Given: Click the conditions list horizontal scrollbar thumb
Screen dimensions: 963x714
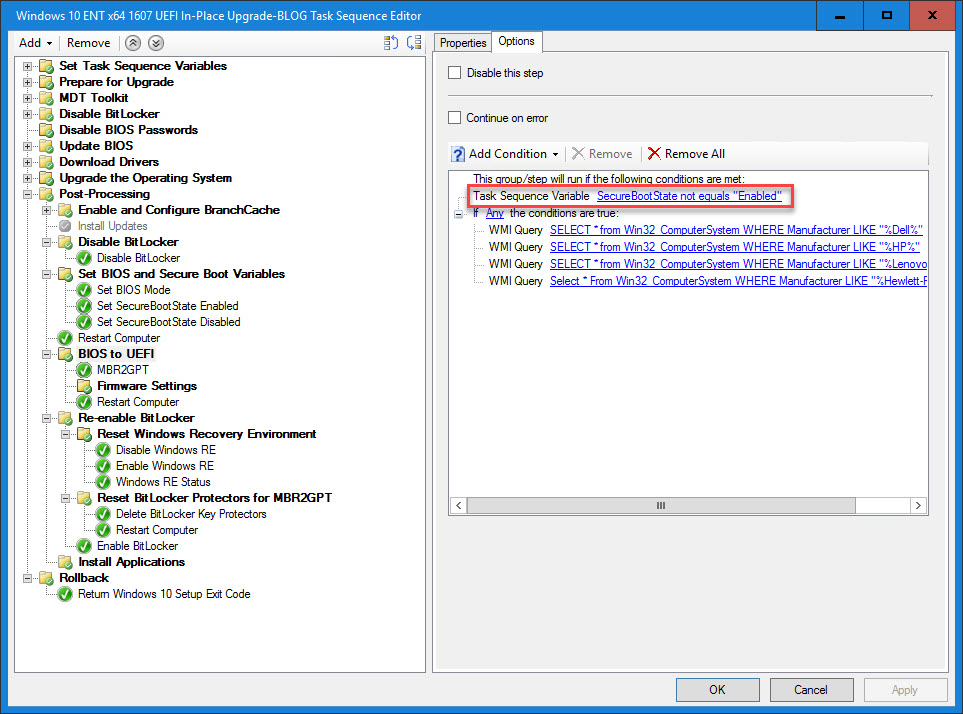Looking at the screenshot, I should [660, 506].
